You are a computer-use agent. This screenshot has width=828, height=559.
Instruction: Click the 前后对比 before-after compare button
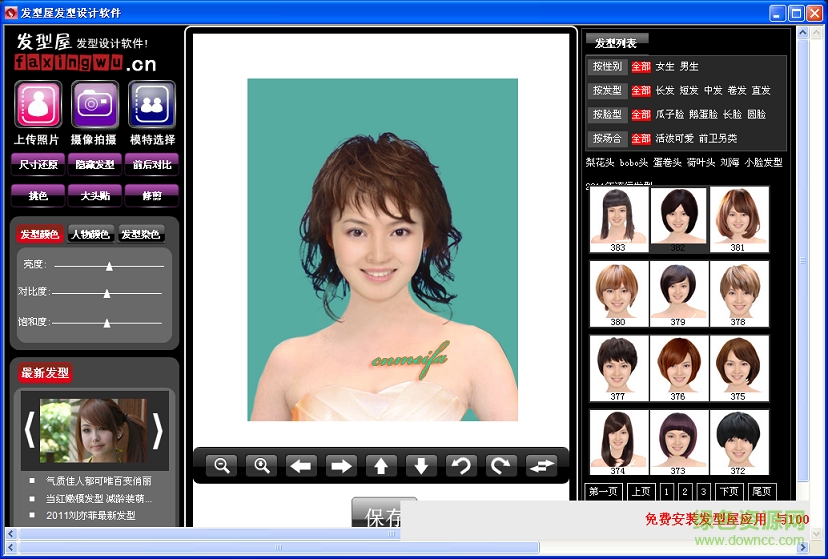pos(152,164)
